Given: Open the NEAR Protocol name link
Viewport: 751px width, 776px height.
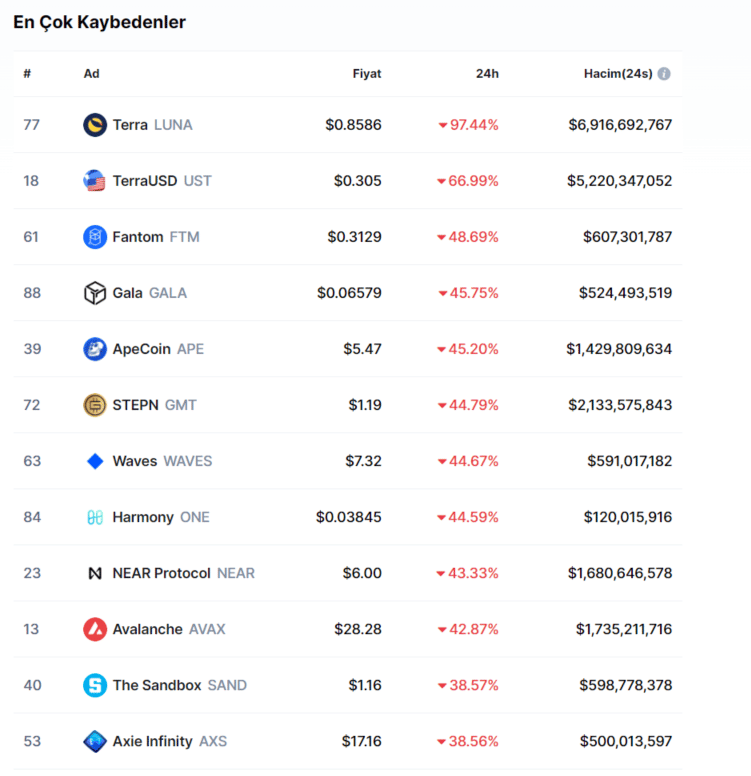Looking at the screenshot, I should [162, 573].
